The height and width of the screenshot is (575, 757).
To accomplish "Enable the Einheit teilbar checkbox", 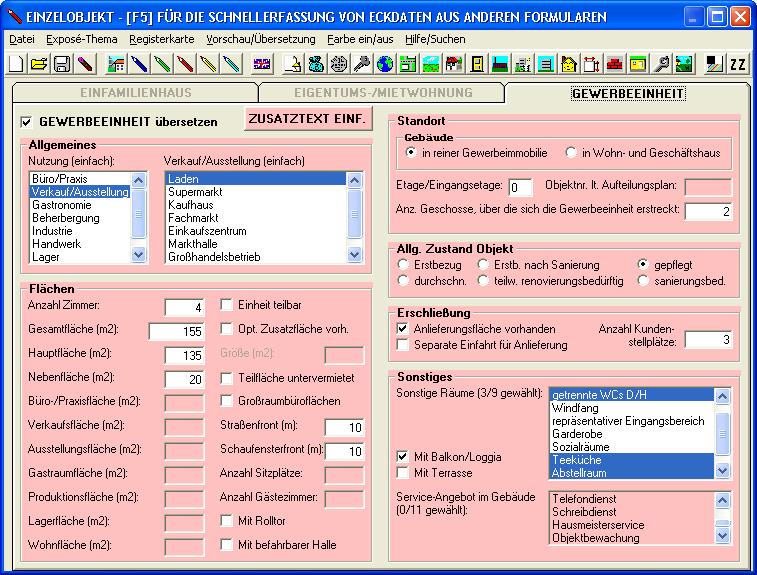I will coord(226,305).
